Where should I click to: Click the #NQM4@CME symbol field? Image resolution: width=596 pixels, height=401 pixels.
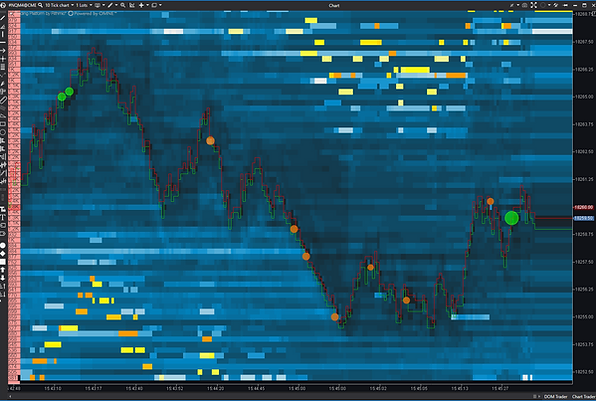pos(22,5)
